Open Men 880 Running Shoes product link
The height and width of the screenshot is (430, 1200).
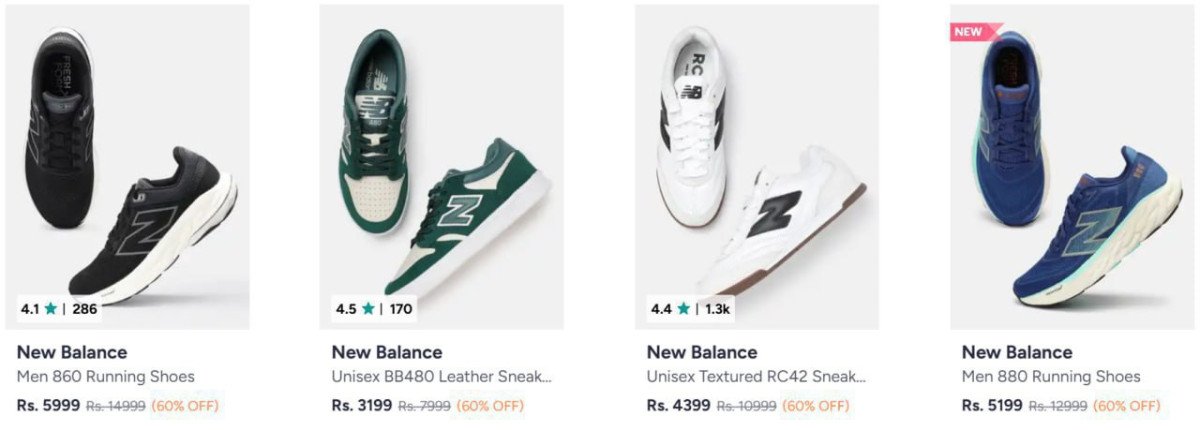(1051, 377)
